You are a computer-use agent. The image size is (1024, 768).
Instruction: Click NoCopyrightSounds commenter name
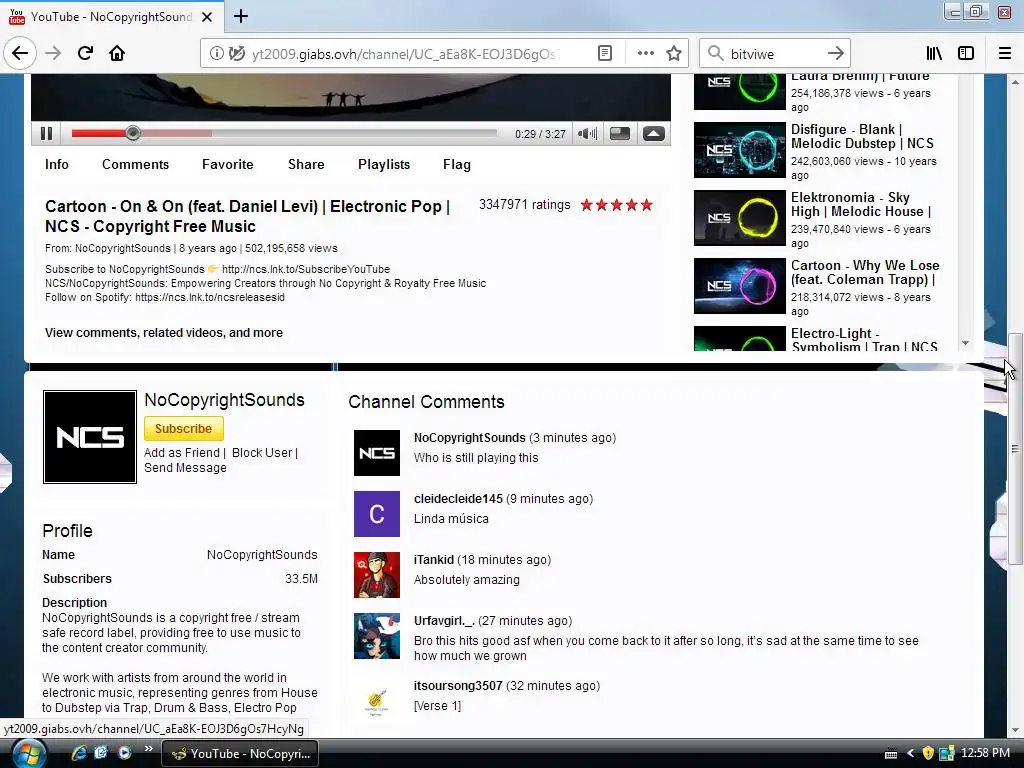470,438
